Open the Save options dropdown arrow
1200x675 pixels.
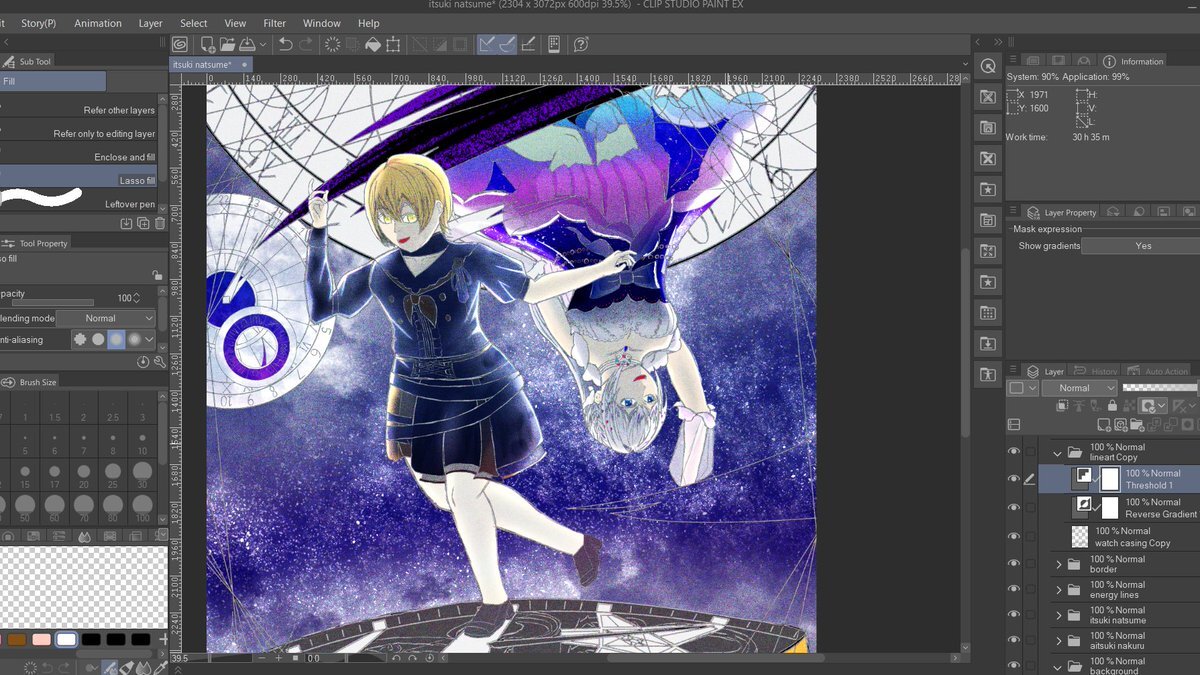coord(263,44)
